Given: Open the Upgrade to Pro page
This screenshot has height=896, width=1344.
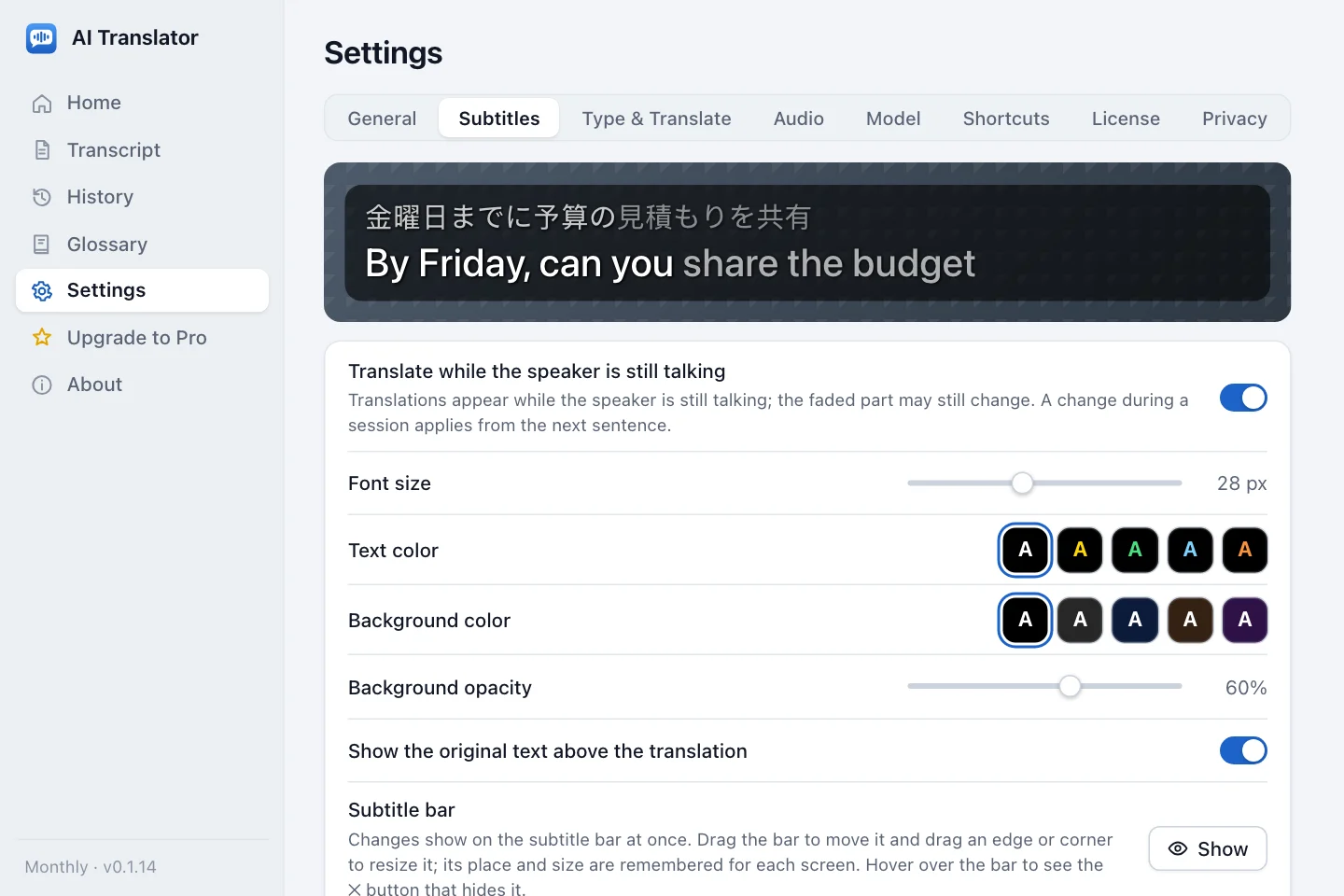Looking at the screenshot, I should [142, 338].
